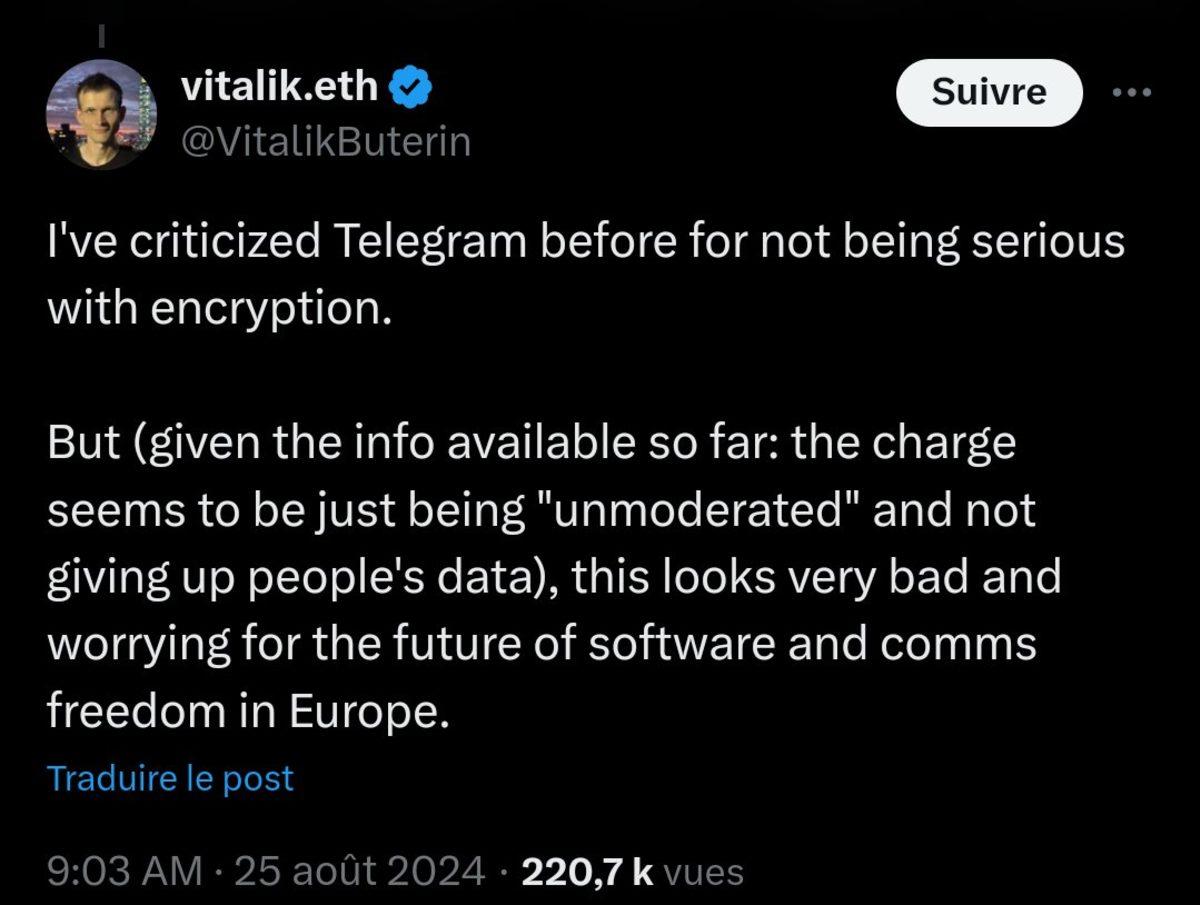The image size is (1200, 905).
Task: Select Traduire le post to translate
Action: 169,777
